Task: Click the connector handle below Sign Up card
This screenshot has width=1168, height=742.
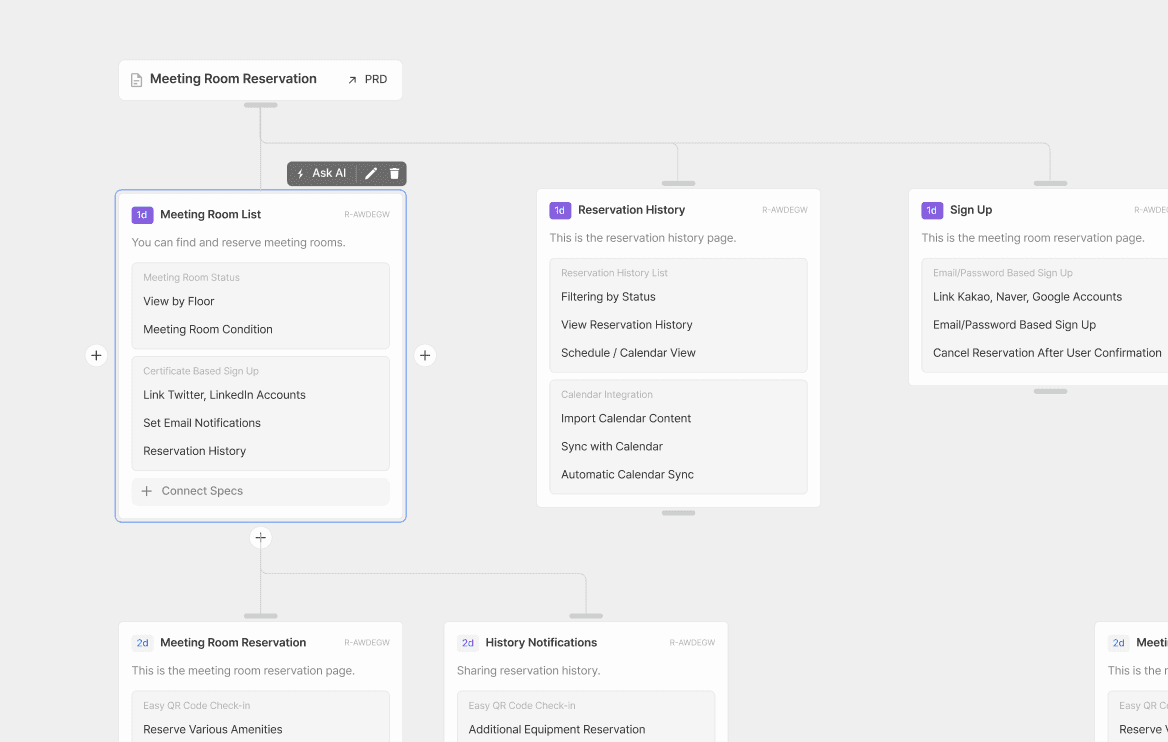Action: click(x=1050, y=391)
